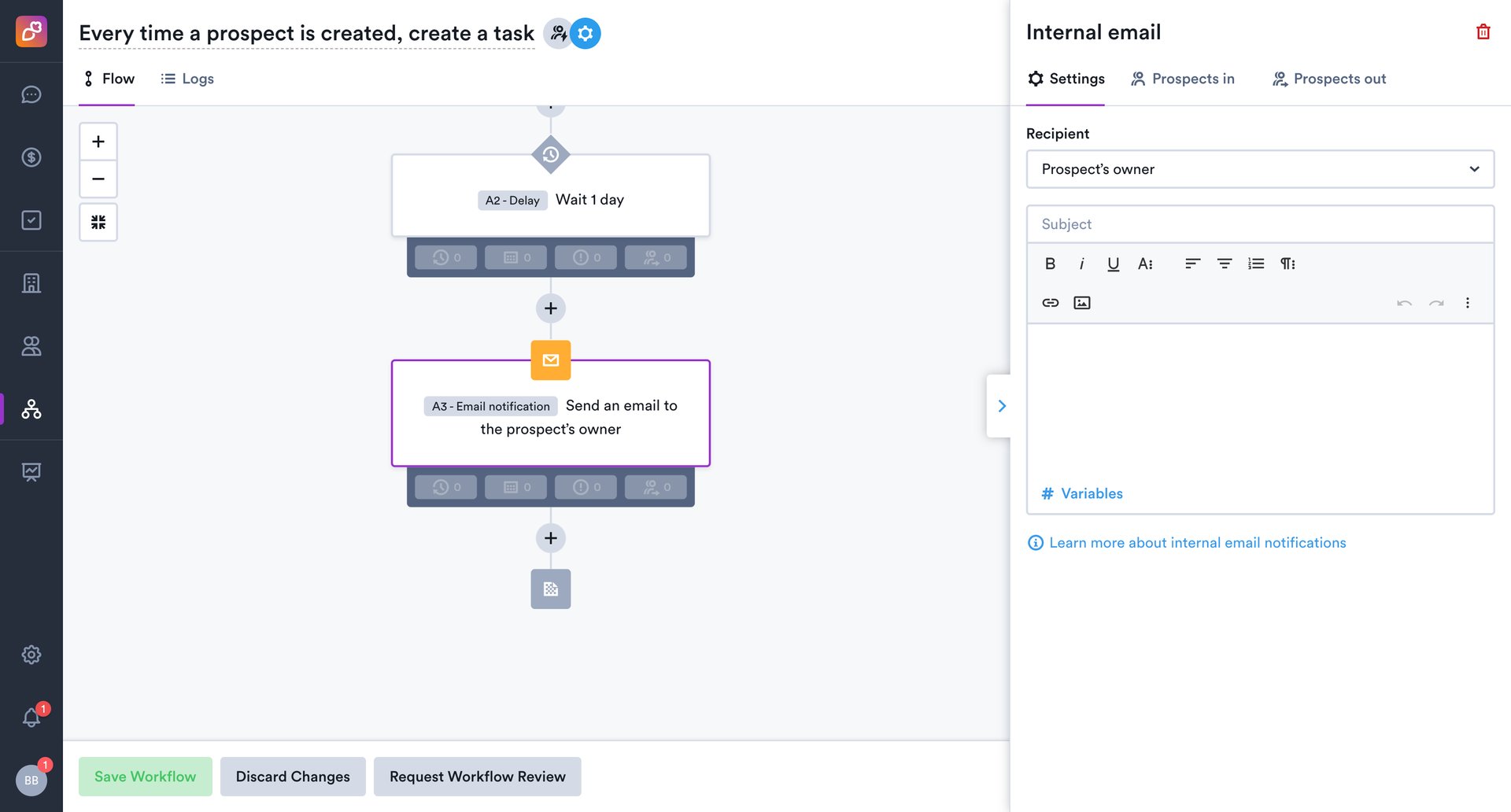The image size is (1511, 812).
Task: Open the notifications bell
Action: click(31, 717)
